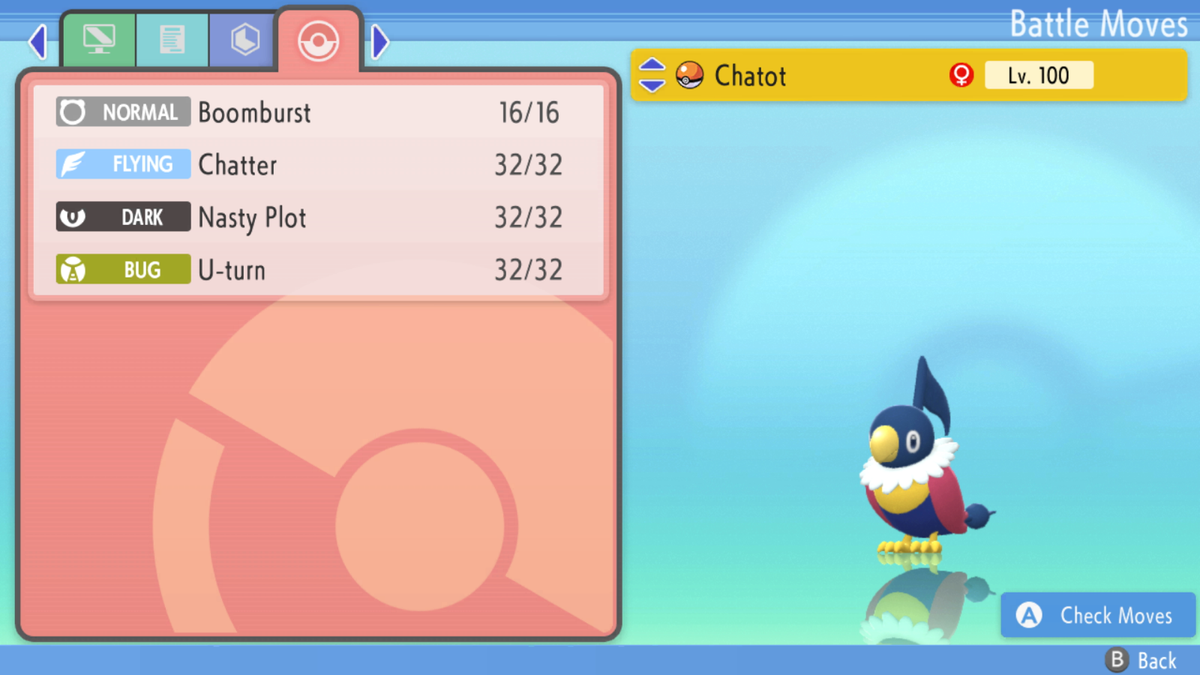
Task: Switch to the trainer memo document tab
Action: click(172, 40)
